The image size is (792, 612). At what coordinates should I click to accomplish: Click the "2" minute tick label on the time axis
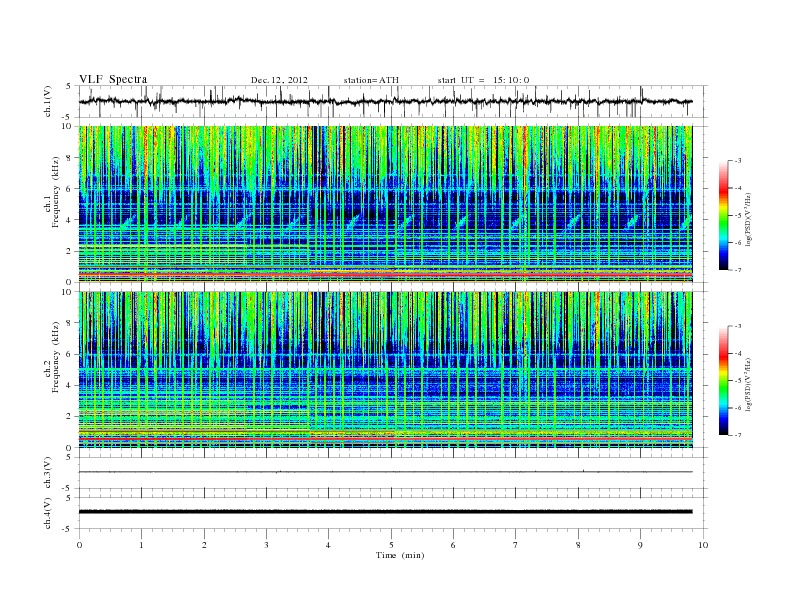pyautogui.click(x=204, y=545)
